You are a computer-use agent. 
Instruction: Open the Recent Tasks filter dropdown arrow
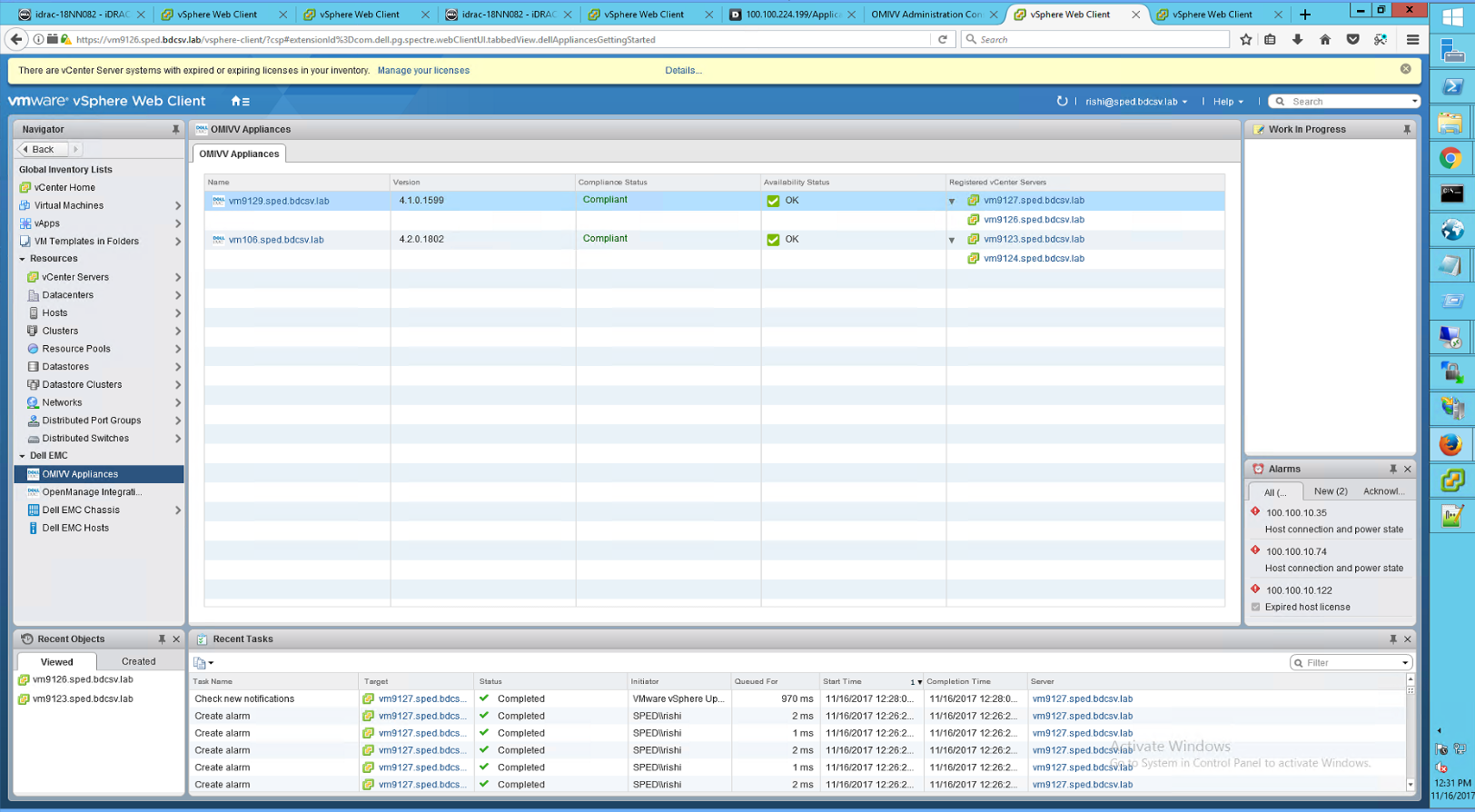[1405, 663]
